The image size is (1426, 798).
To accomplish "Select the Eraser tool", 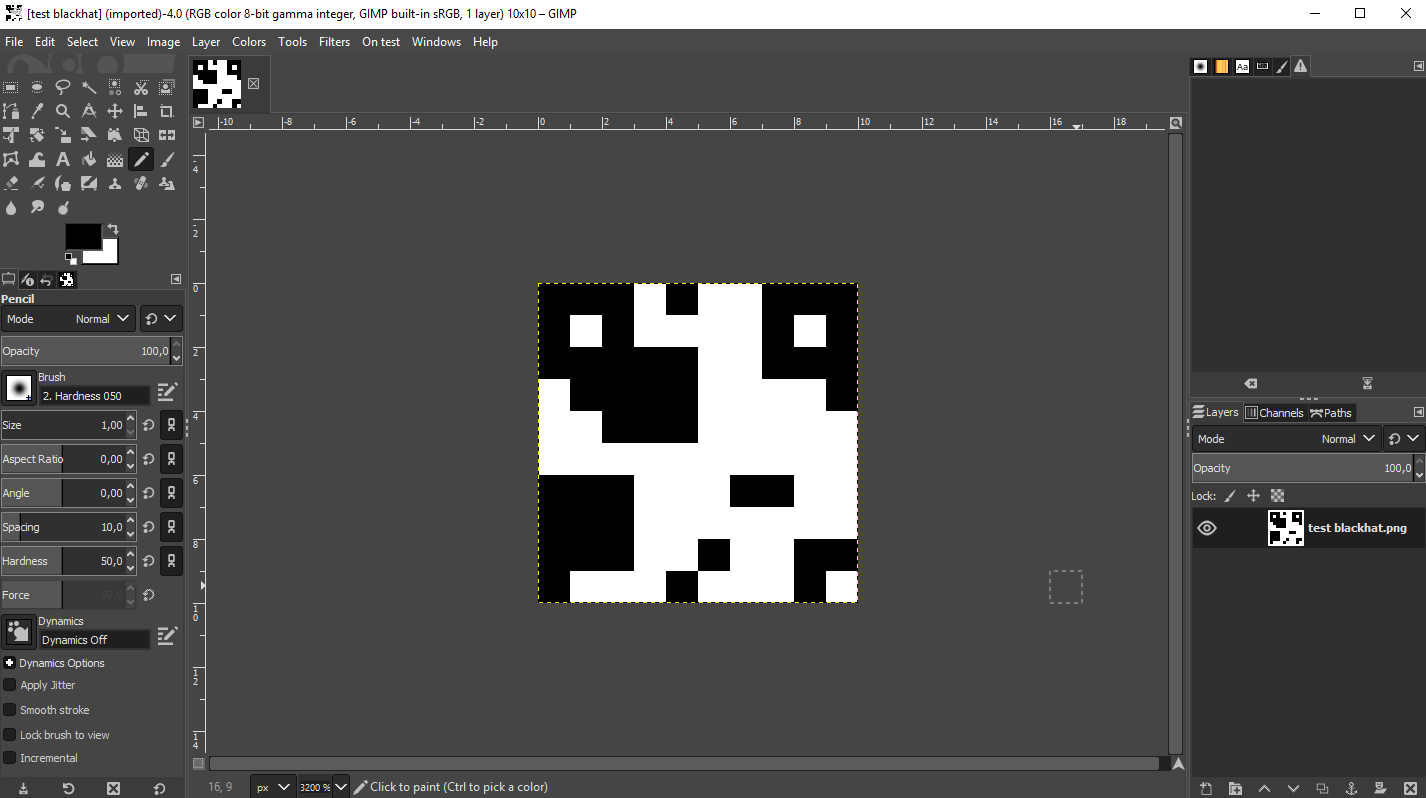I will [11, 183].
